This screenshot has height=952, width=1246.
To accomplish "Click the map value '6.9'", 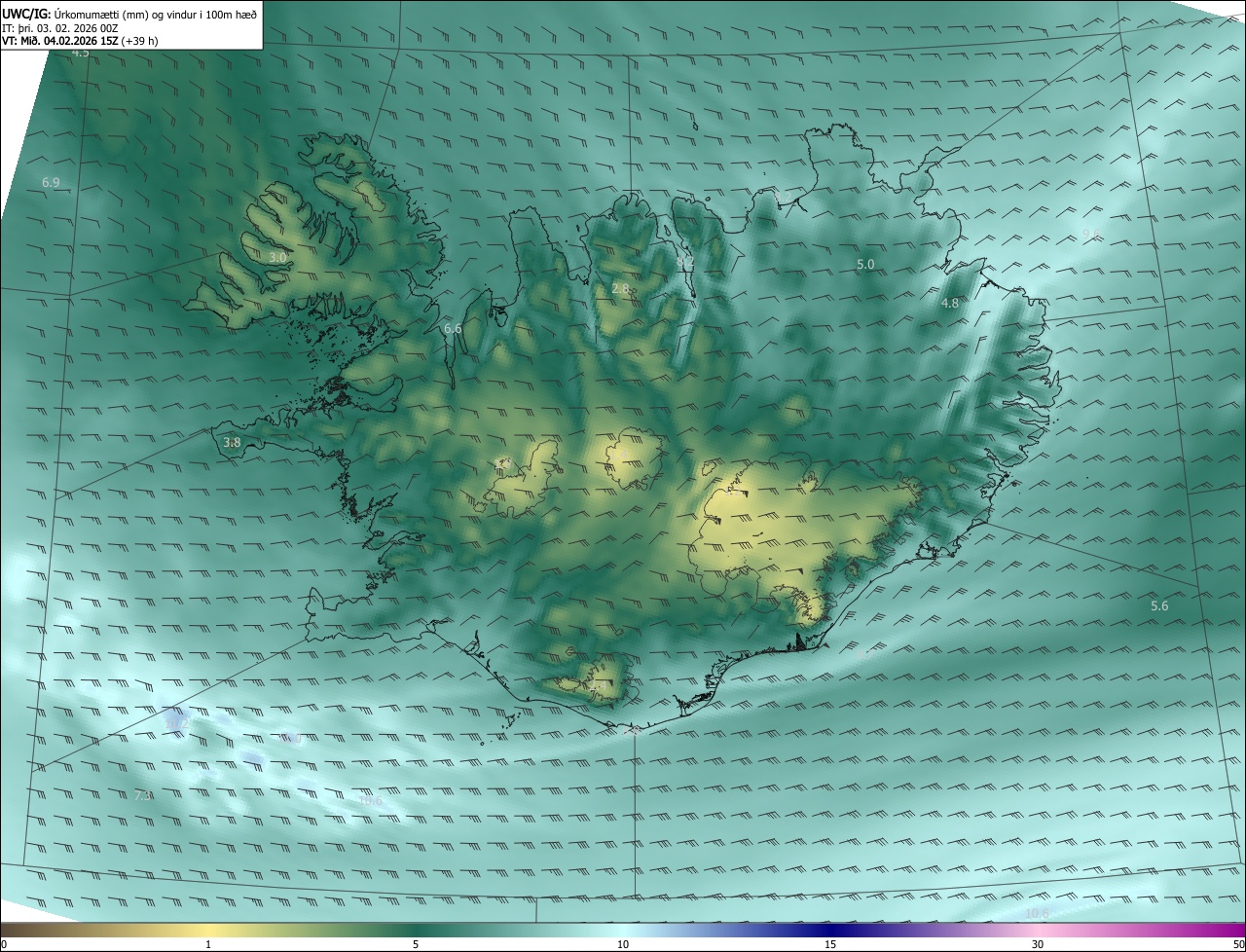I will coord(51,183).
